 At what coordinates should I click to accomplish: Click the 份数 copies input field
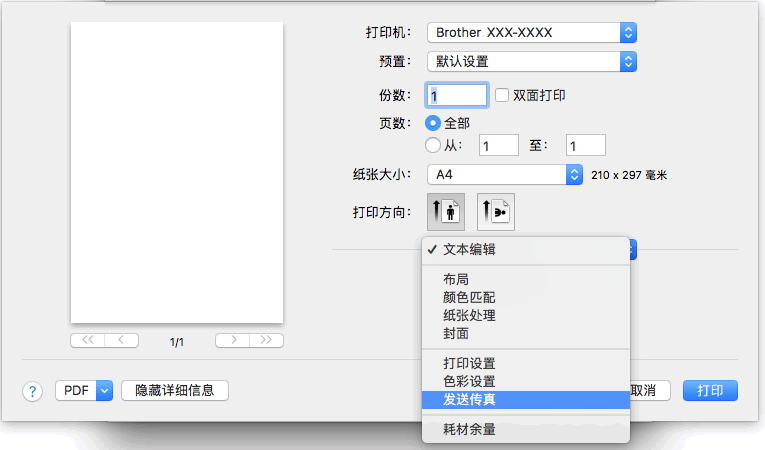click(457, 95)
